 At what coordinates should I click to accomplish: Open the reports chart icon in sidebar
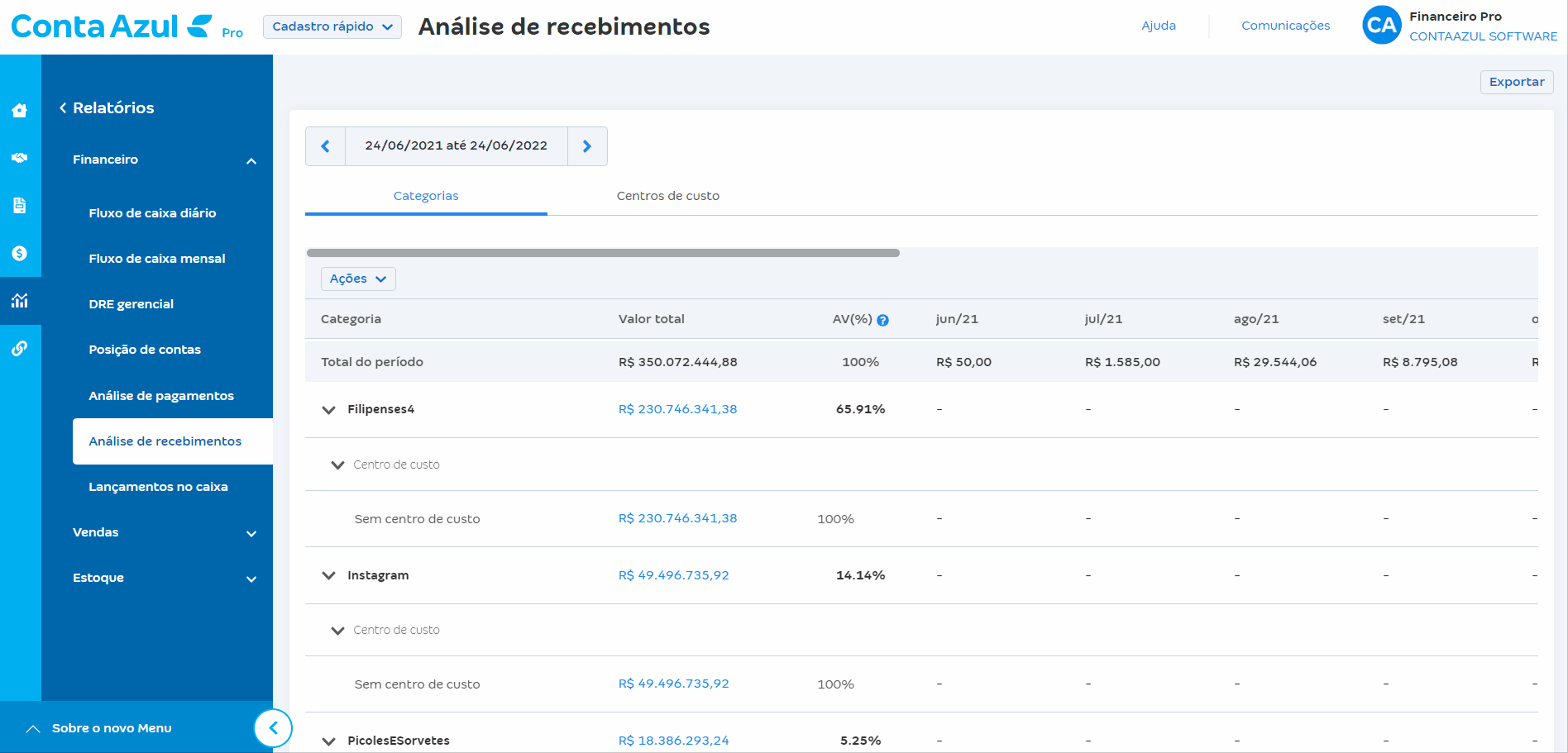click(x=20, y=301)
